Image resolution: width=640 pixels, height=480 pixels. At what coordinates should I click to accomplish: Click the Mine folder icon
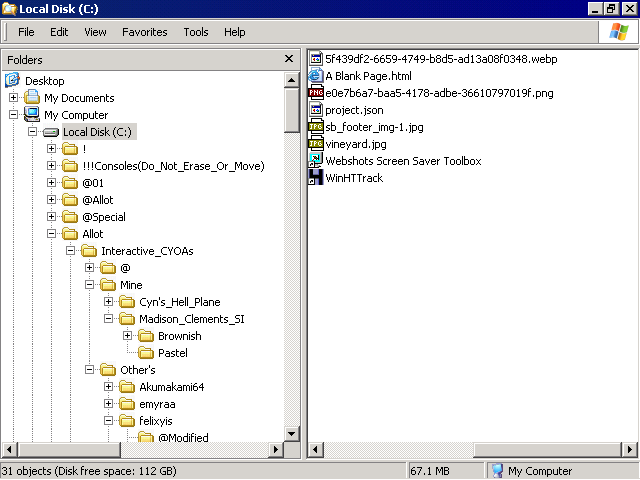click(x=108, y=284)
